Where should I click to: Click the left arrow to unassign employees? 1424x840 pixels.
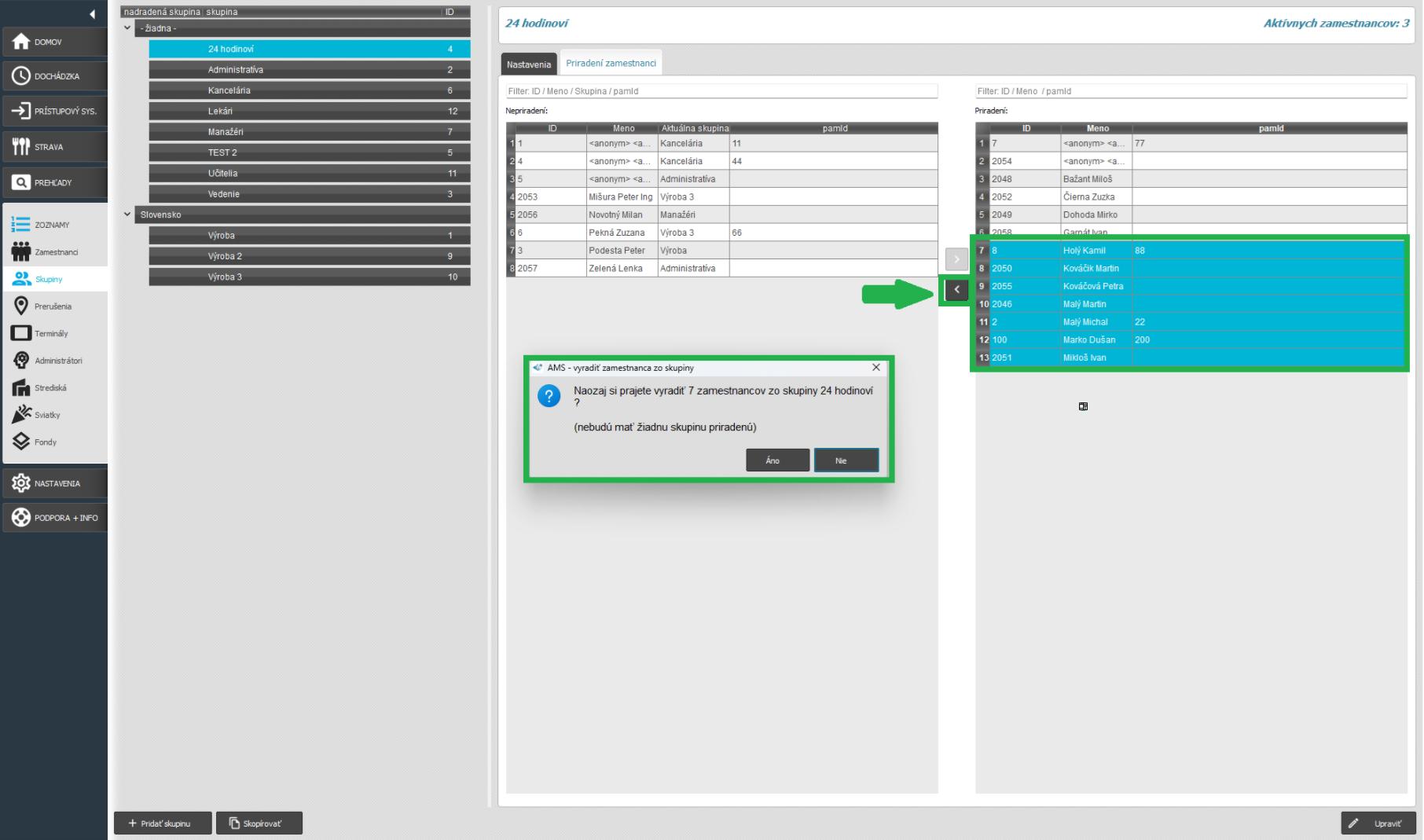pyautogui.click(x=956, y=290)
